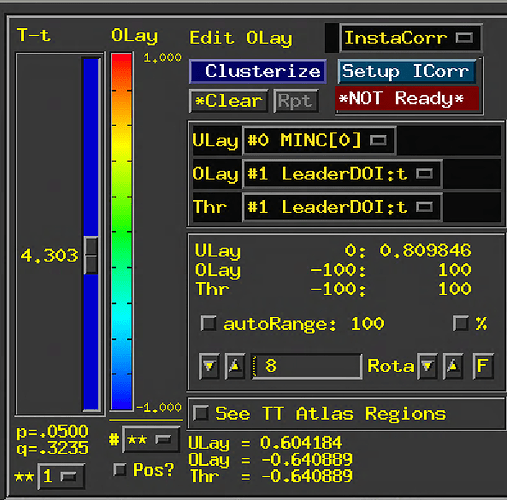Toggle the Pos? checkbox
The height and width of the screenshot is (500, 507).
pyautogui.click(x=119, y=470)
